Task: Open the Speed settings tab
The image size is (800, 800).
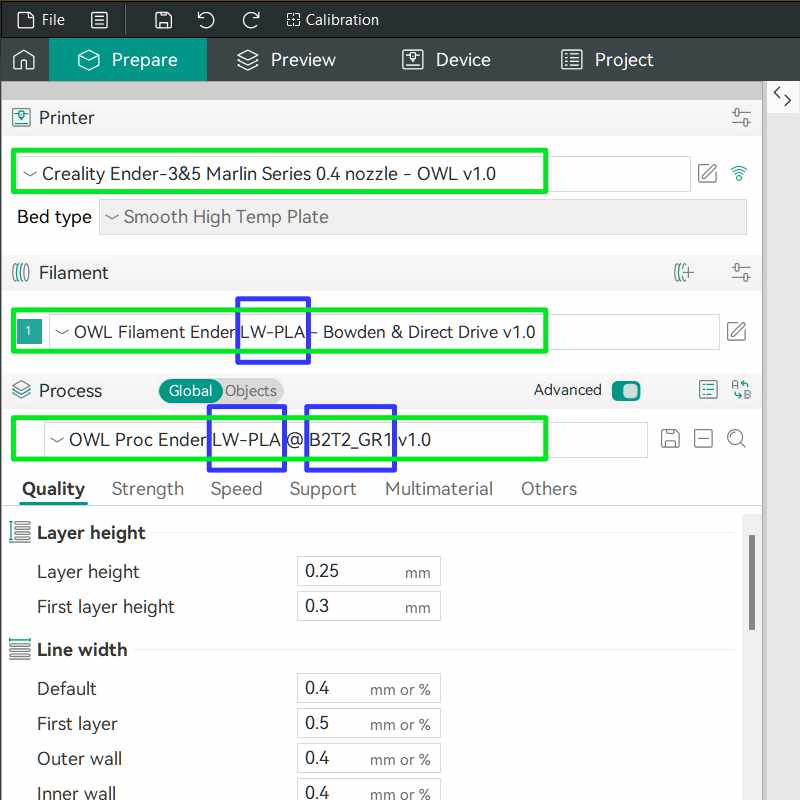Action: click(236, 489)
